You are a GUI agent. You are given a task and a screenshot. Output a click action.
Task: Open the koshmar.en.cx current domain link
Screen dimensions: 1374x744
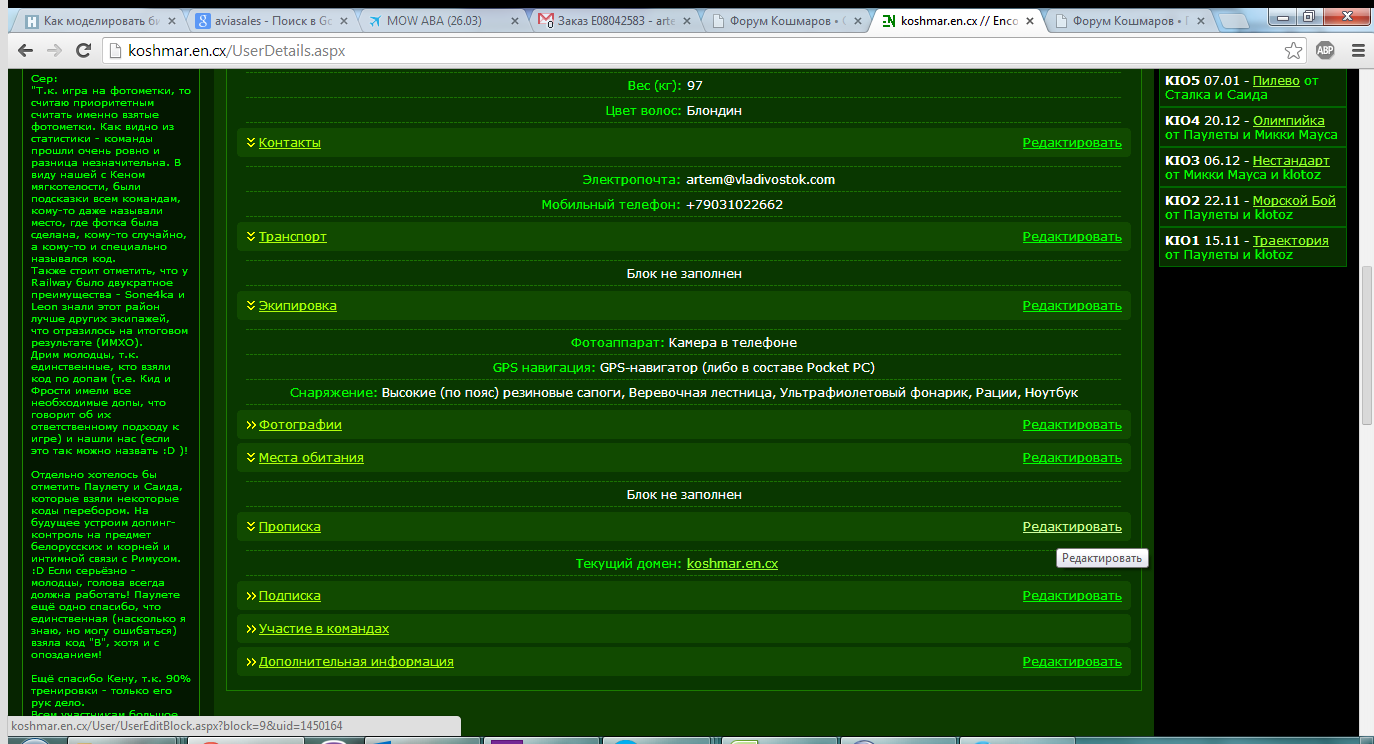[732, 564]
